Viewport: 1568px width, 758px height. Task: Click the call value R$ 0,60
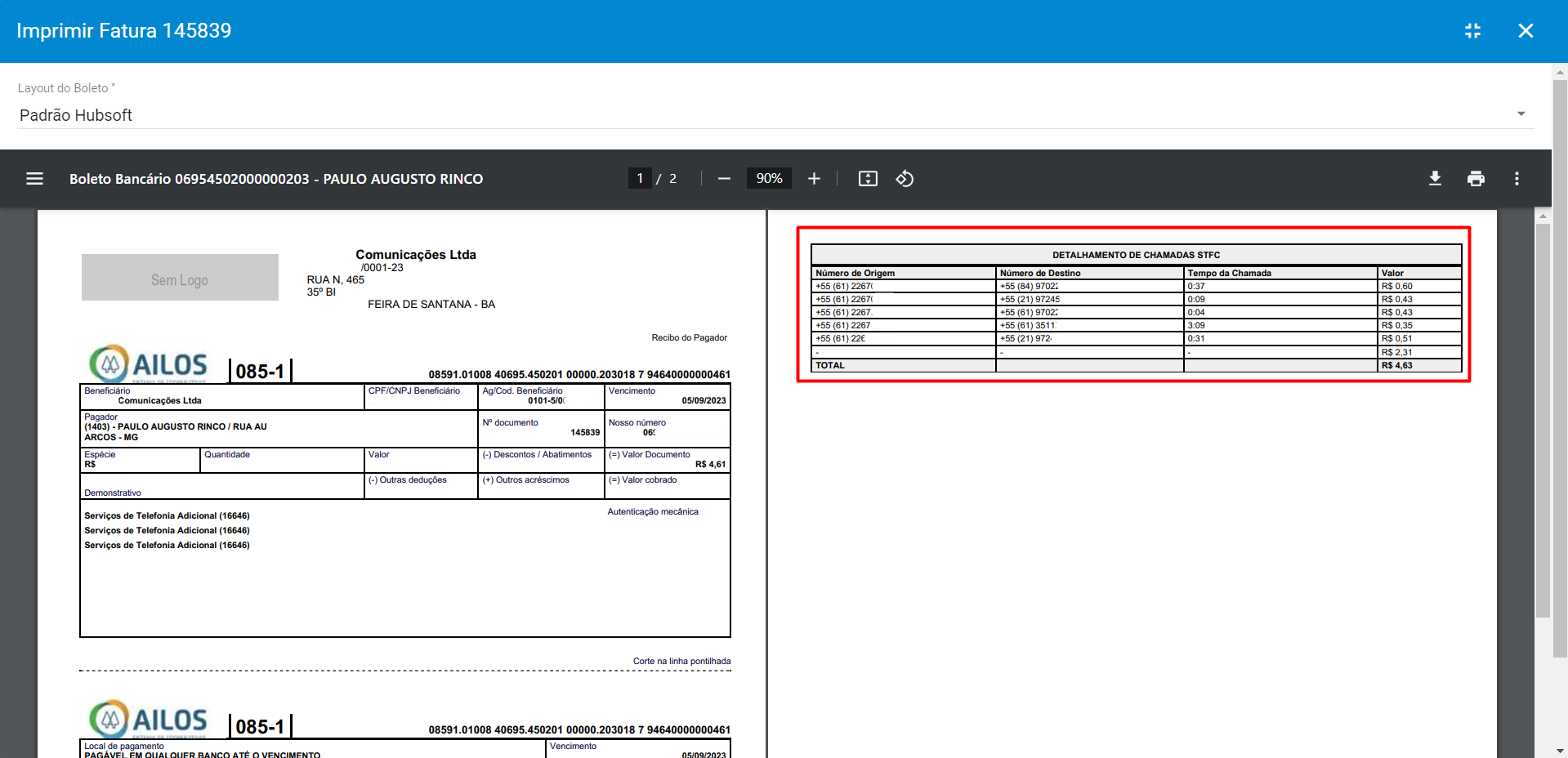click(x=1396, y=286)
